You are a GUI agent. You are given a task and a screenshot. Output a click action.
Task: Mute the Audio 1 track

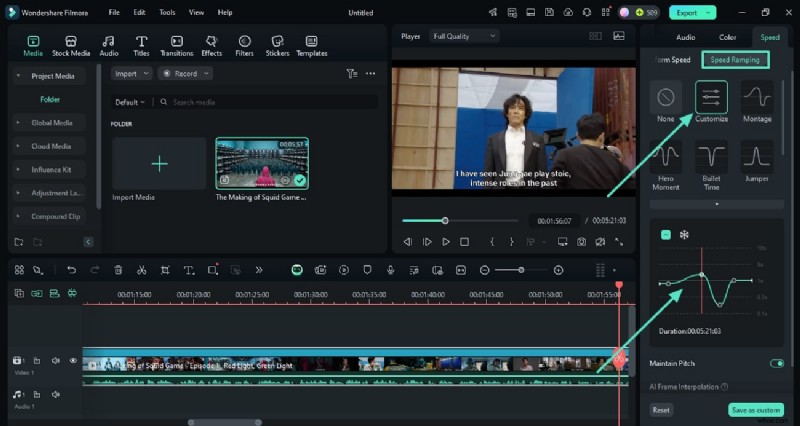55,395
